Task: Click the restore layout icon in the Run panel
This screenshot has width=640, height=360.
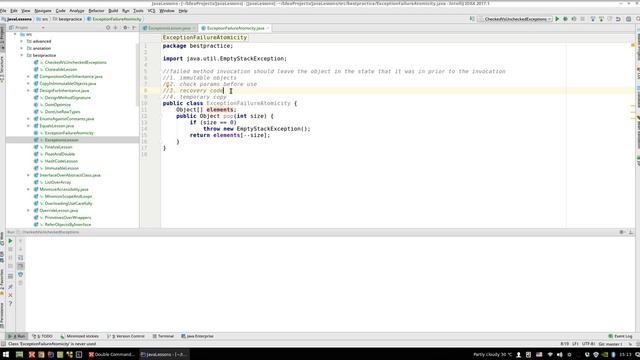Action: point(11,276)
